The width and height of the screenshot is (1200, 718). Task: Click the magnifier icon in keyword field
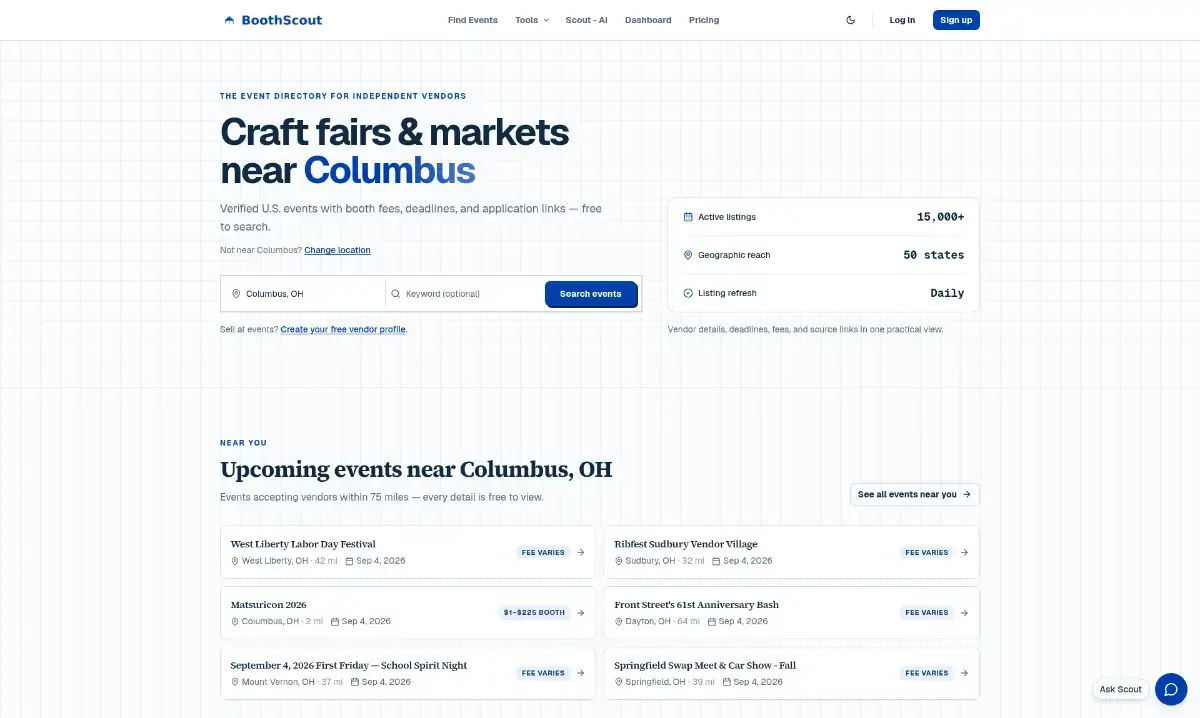click(395, 294)
